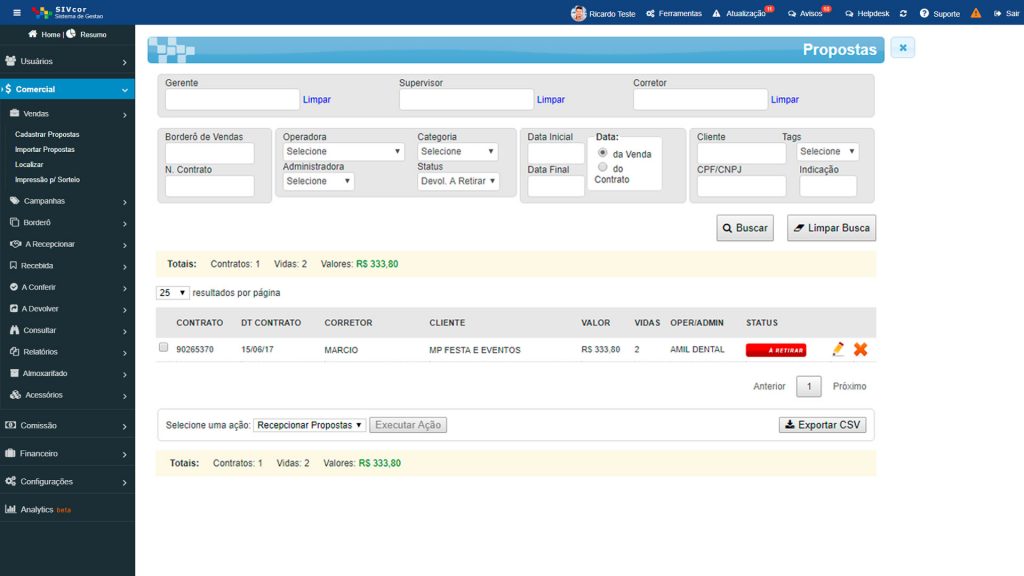Open the A Devolver sidebar menu
The height and width of the screenshot is (576, 1024).
click(x=67, y=308)
